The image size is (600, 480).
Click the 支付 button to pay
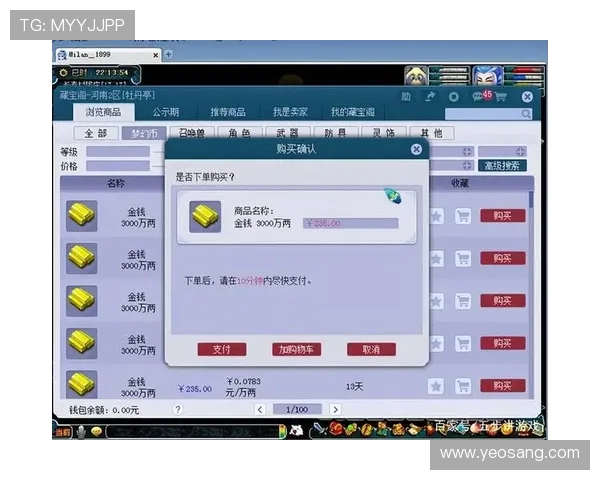click(x=222, y=349)
